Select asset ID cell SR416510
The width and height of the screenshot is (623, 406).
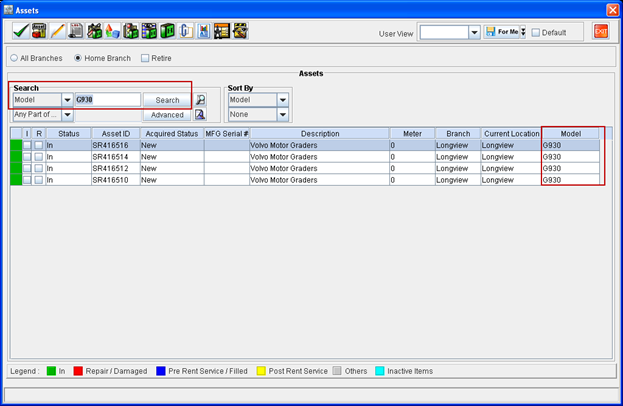tap(116, 180)
